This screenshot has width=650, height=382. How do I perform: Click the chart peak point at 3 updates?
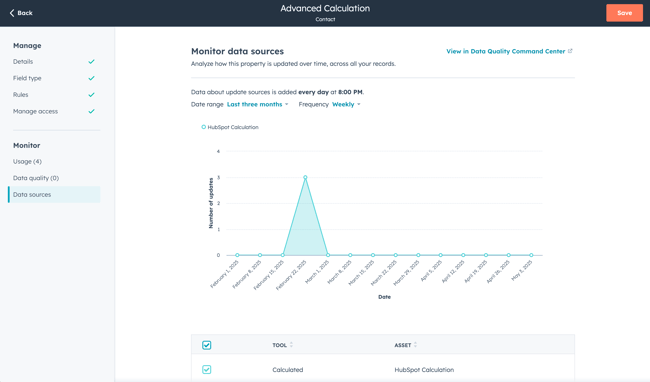(305, 177)
